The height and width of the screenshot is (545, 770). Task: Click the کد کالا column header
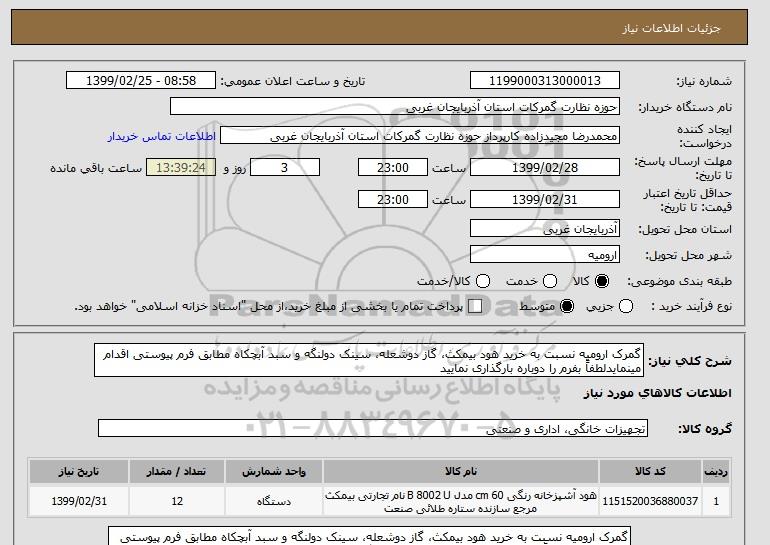650,471
